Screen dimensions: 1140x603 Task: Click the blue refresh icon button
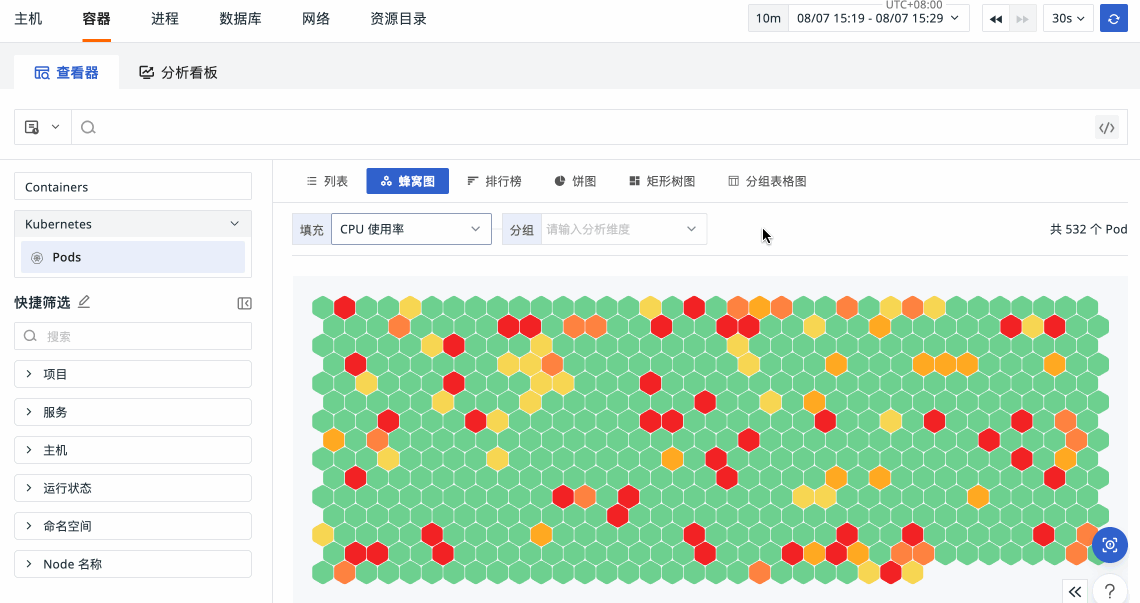(1113, 18)
